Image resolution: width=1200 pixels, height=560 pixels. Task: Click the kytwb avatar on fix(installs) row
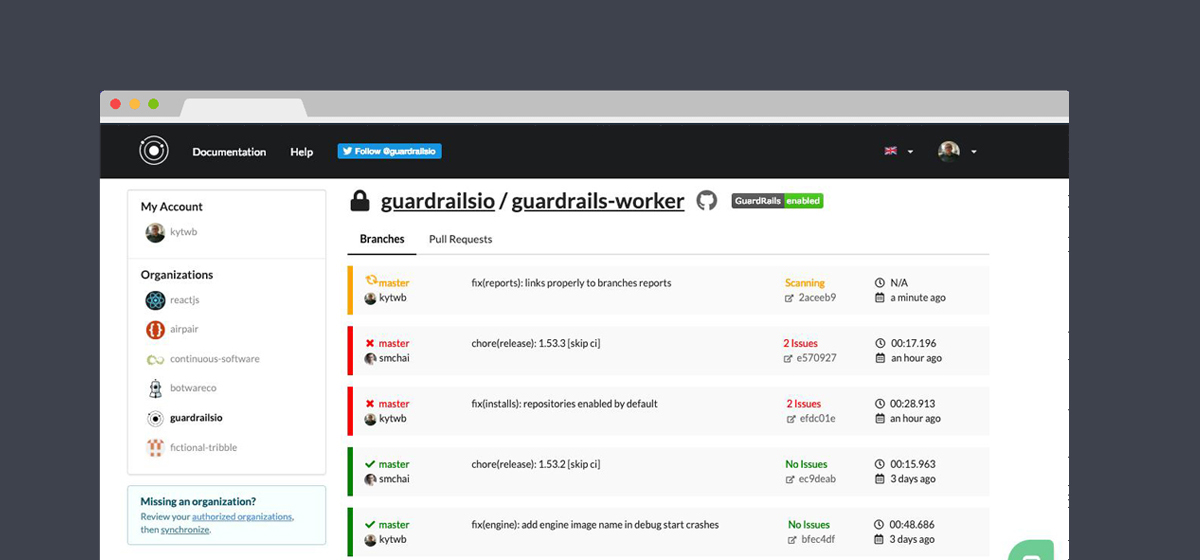(x=370, y=419)
